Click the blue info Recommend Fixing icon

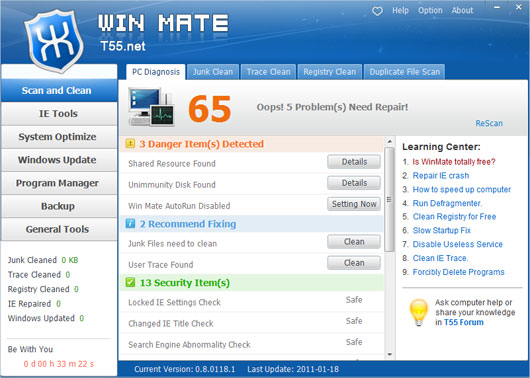[130, 223]
